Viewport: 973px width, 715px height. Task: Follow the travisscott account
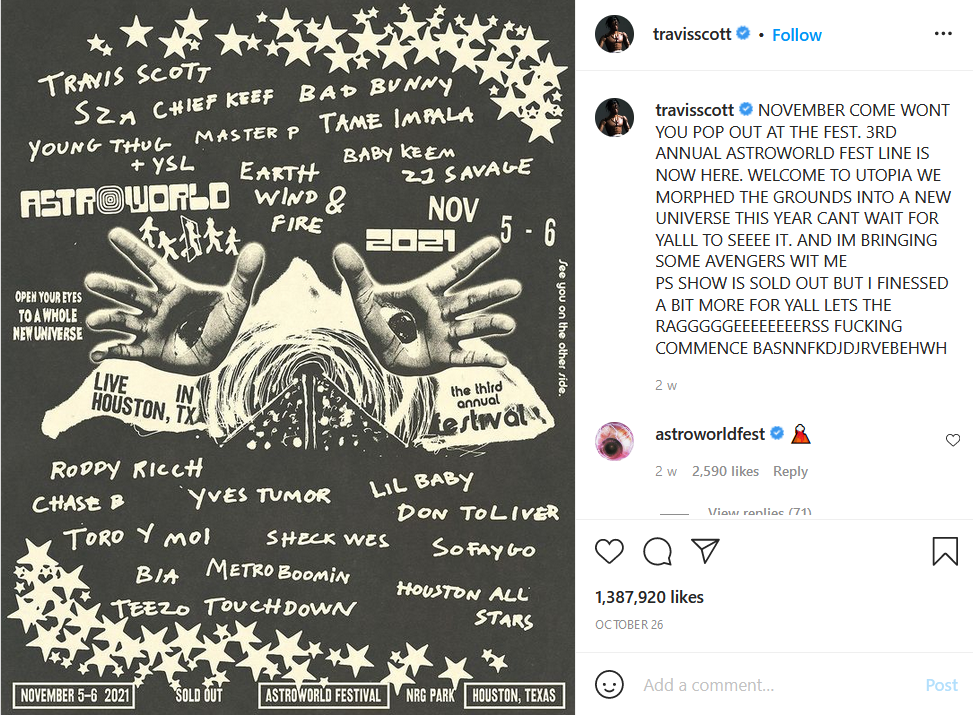[x=796, y=35]
